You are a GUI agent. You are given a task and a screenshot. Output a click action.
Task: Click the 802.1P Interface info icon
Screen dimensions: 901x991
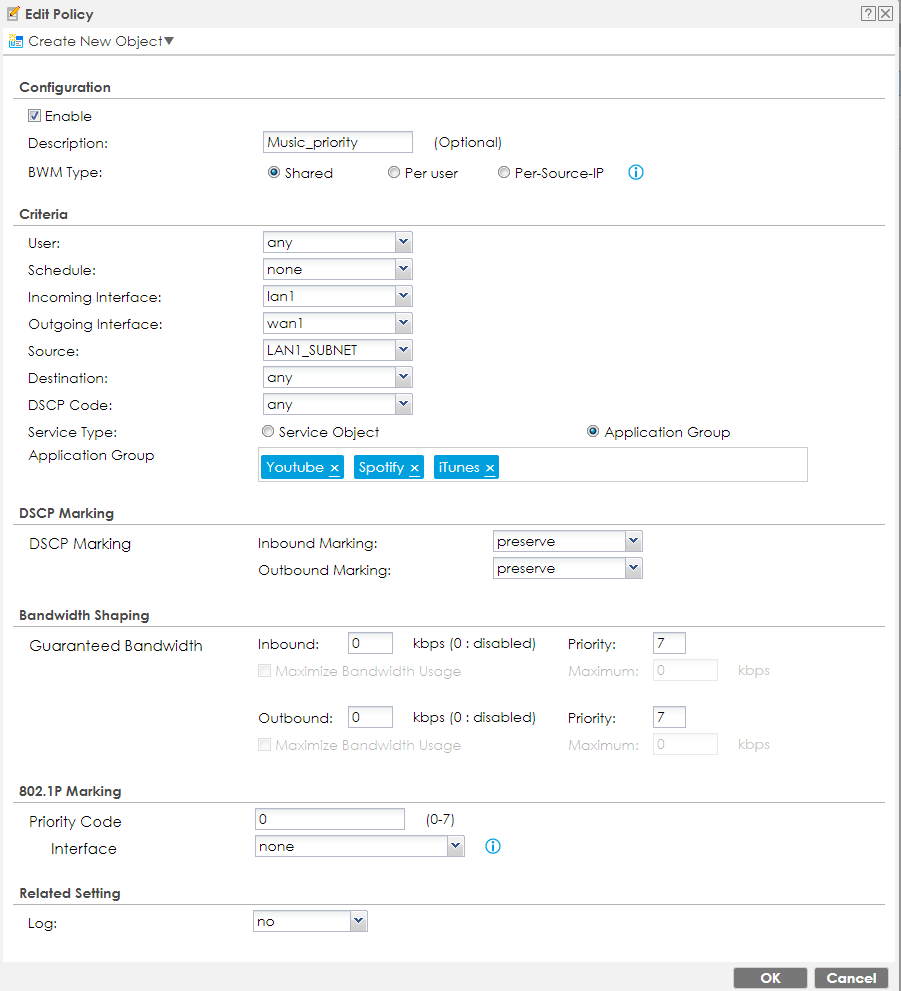[x=492, y=847]
